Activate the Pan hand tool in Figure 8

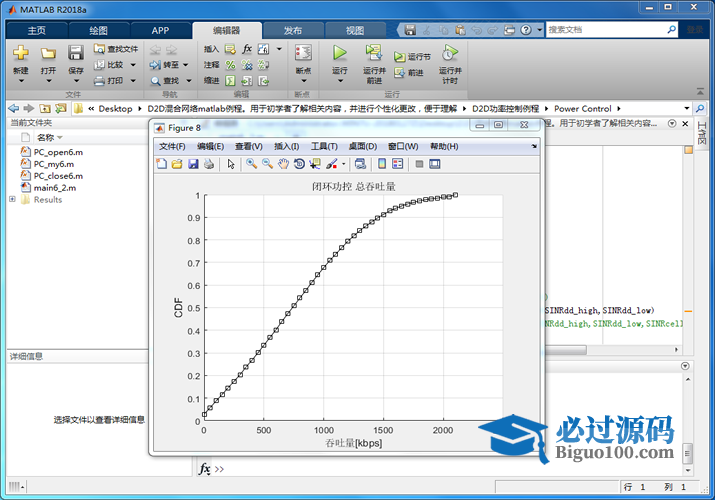coord(283,164)
